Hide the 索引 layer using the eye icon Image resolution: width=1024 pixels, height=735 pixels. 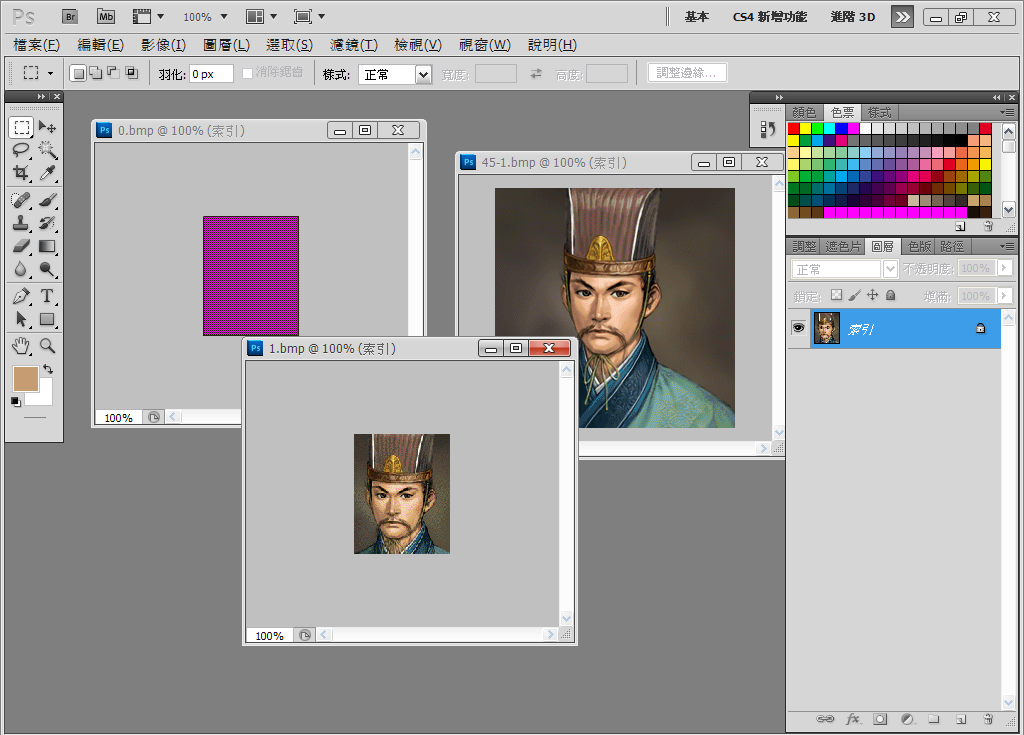click(798, 328)
